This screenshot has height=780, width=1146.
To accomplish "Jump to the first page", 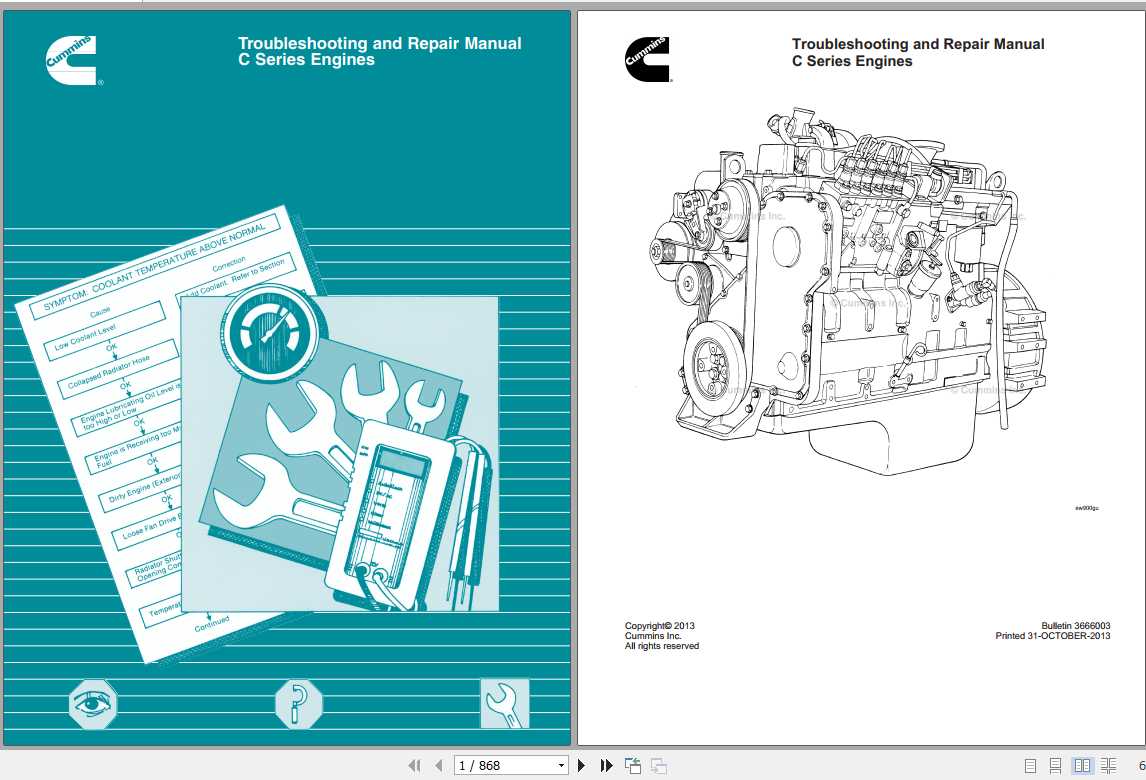I will [415, 765].
